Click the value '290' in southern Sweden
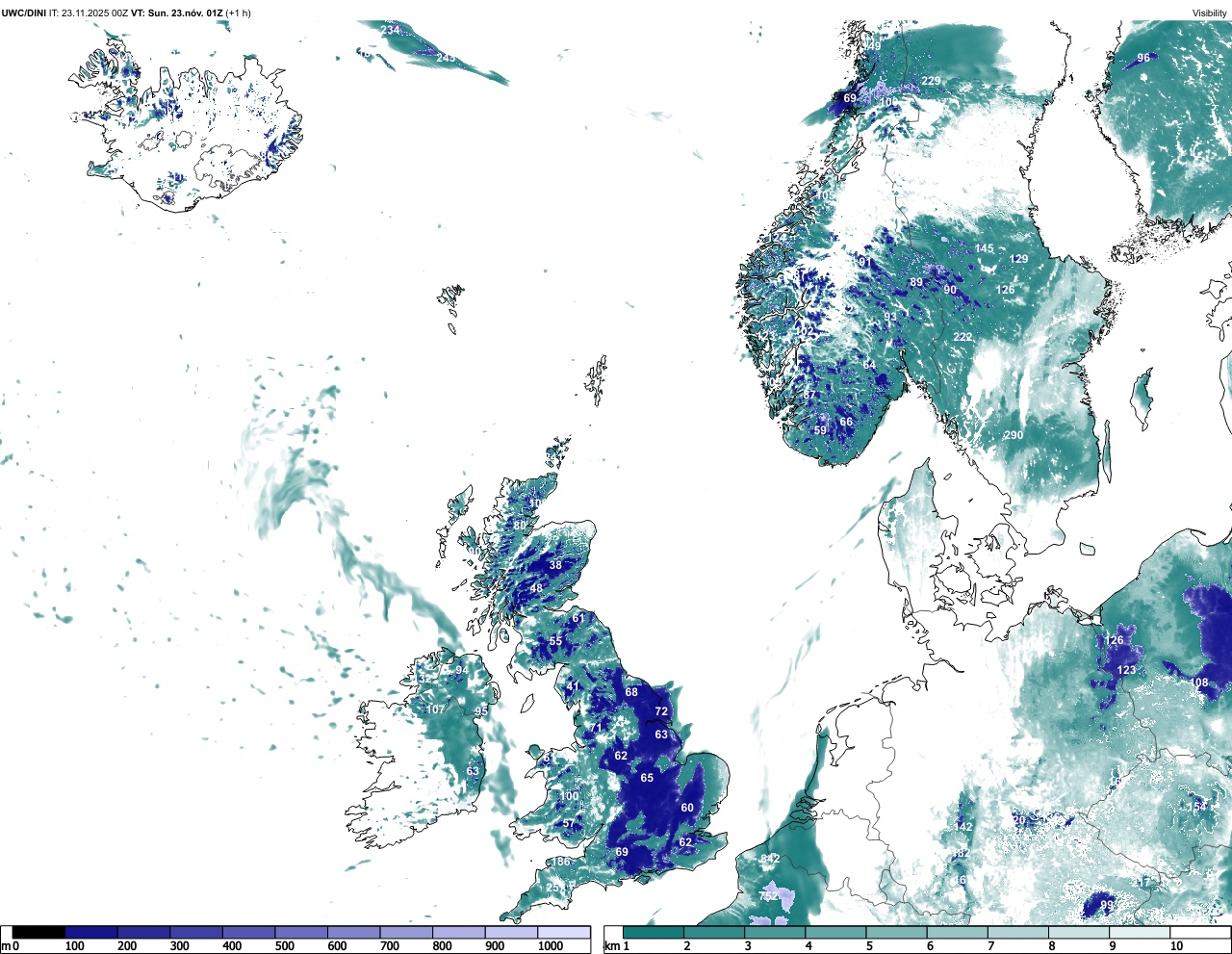Screen dimensions: 1232x954 click(1014, 435)
